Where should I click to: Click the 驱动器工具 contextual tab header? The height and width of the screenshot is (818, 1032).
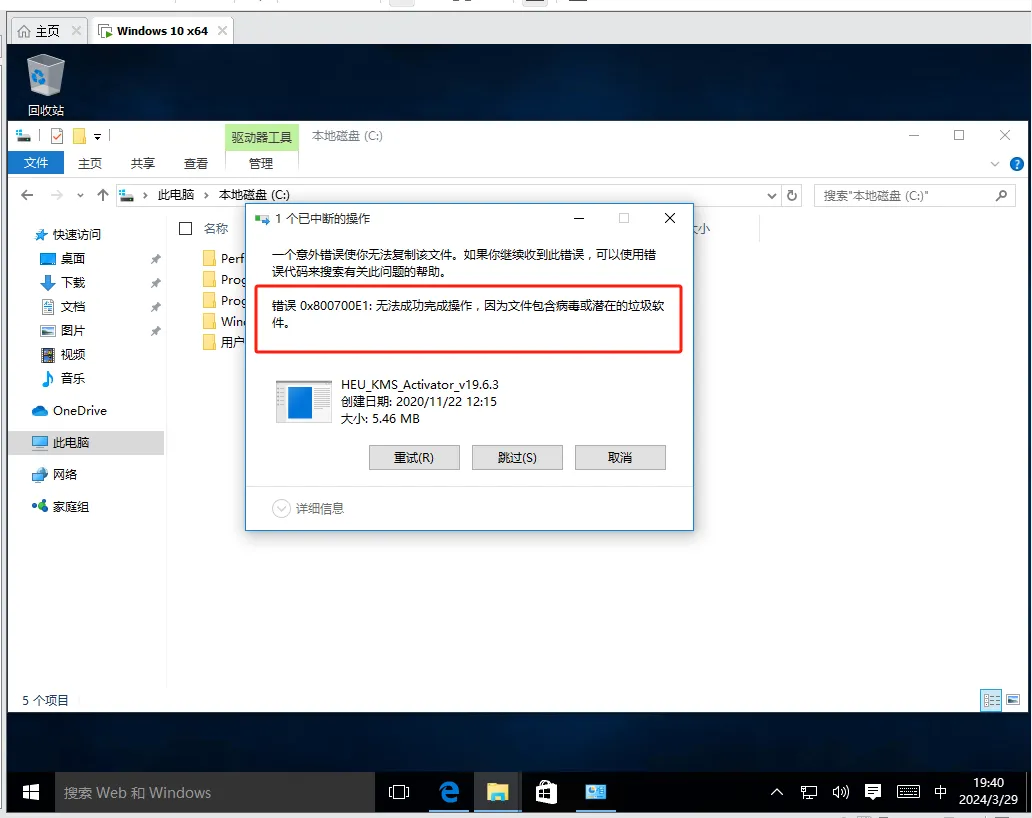261,137
